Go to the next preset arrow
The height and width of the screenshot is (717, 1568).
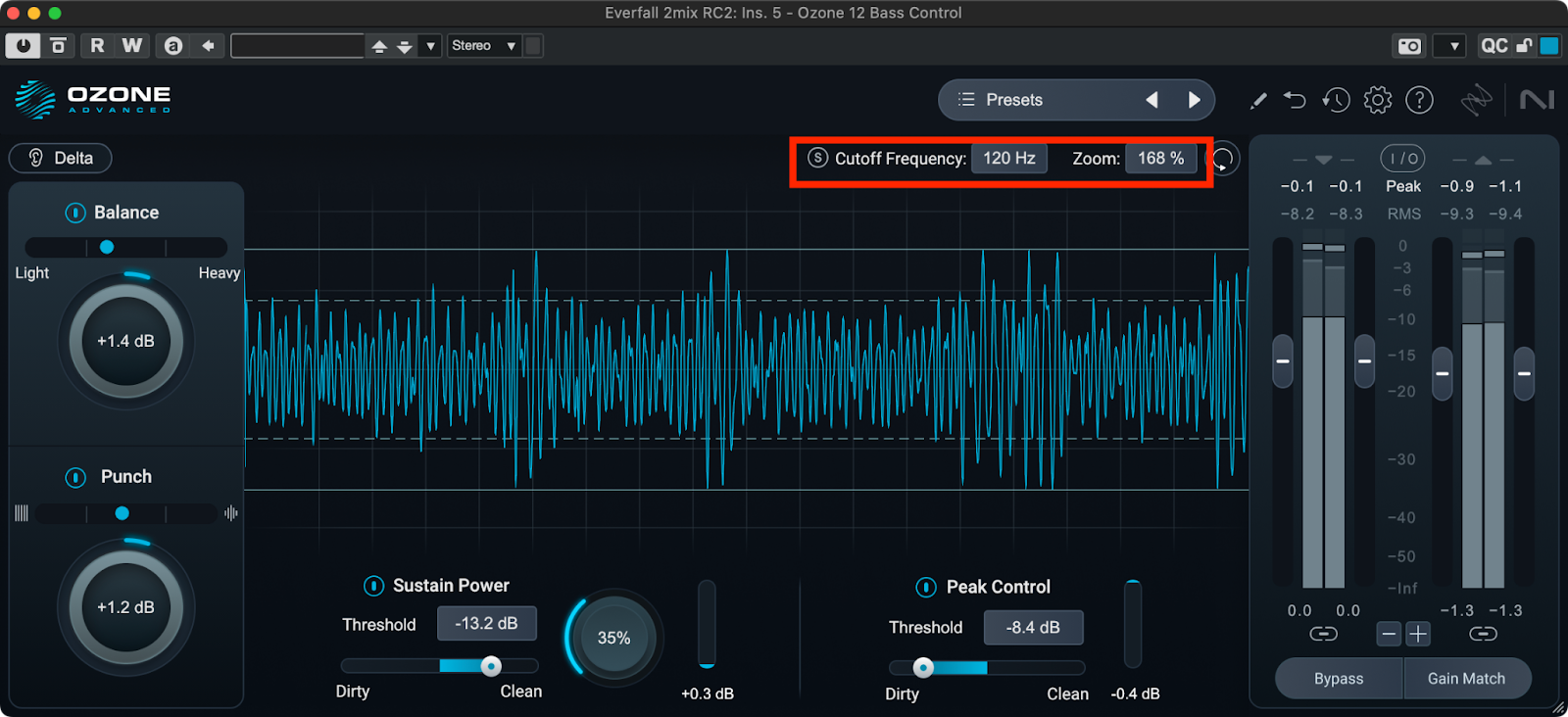(x=1194, y=100)
